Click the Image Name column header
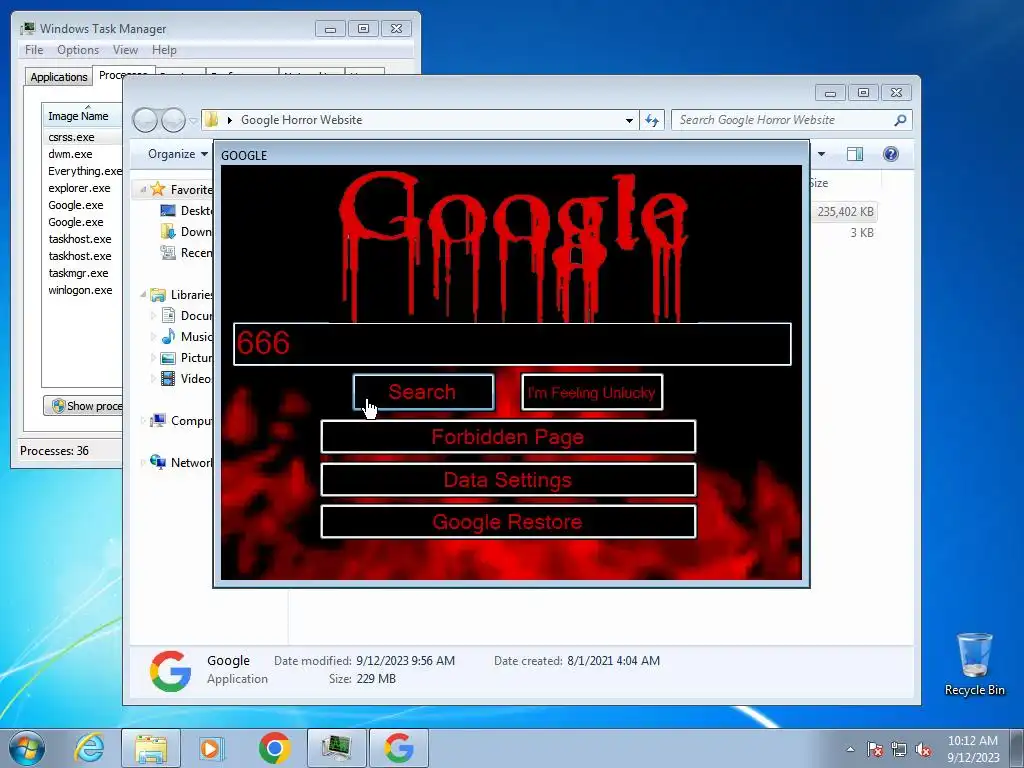 pos(82,116)
